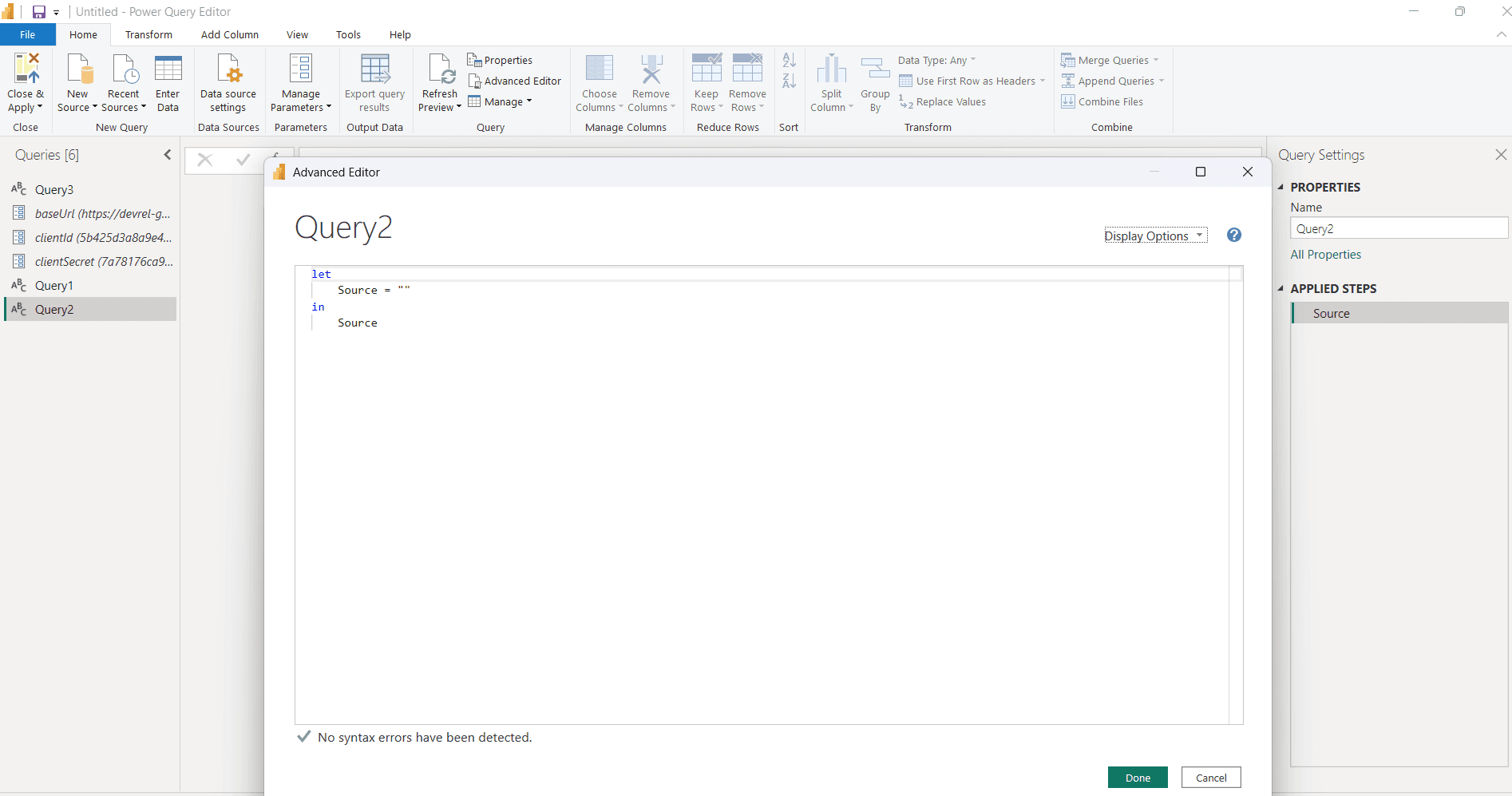This screenshot has height=796, width=1512.
Task: Click the Choose Columns icon
Action: pyautogui.click(x=600, y=69)
